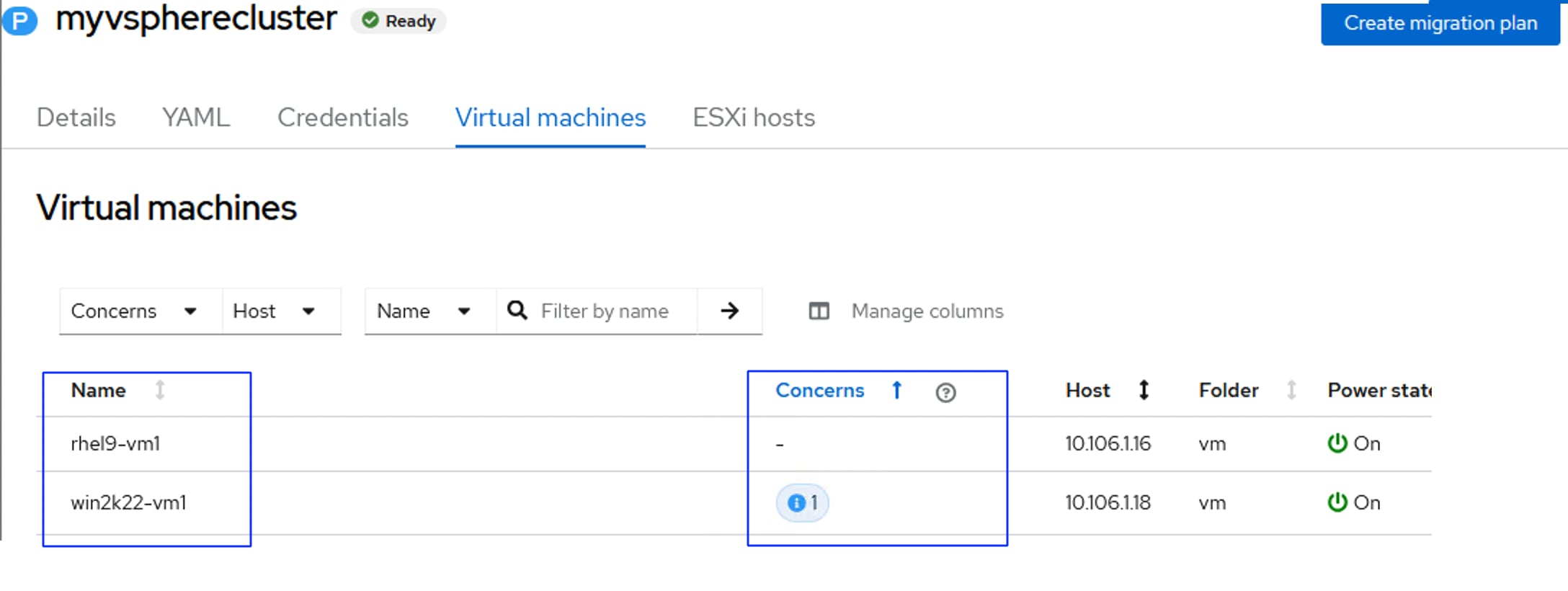Toggle Concerns column sort direction arrow
Image resolution: width=1568 pixels, height=591 pixels.
point(897,391)
